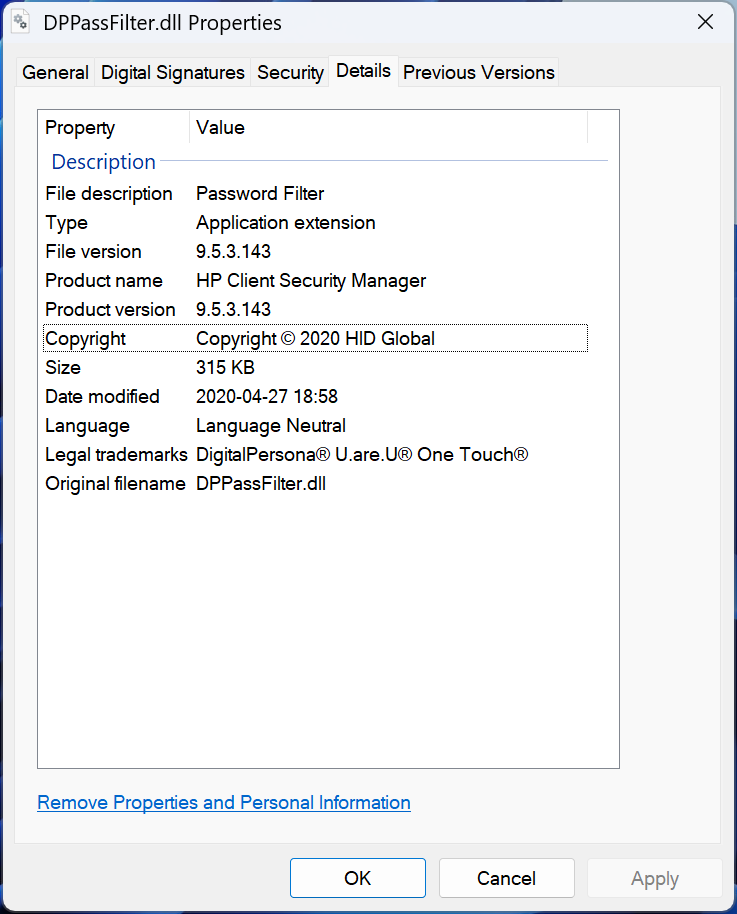The width and height of the screenshot is (737, 914).
Task: Open the Previous Versions tab
Action: tap(479, 72)
